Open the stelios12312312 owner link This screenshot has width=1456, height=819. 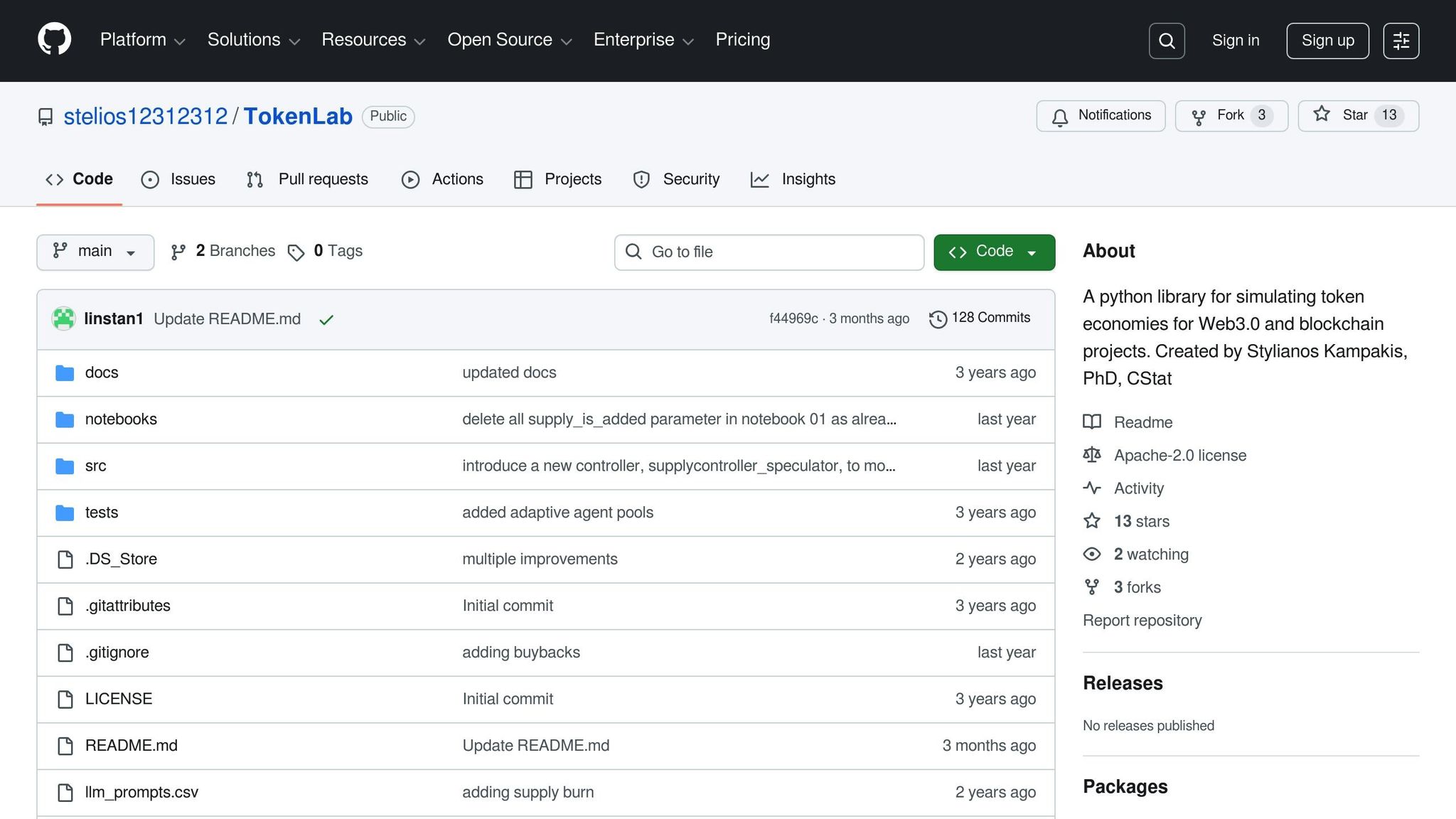[146, 116]
